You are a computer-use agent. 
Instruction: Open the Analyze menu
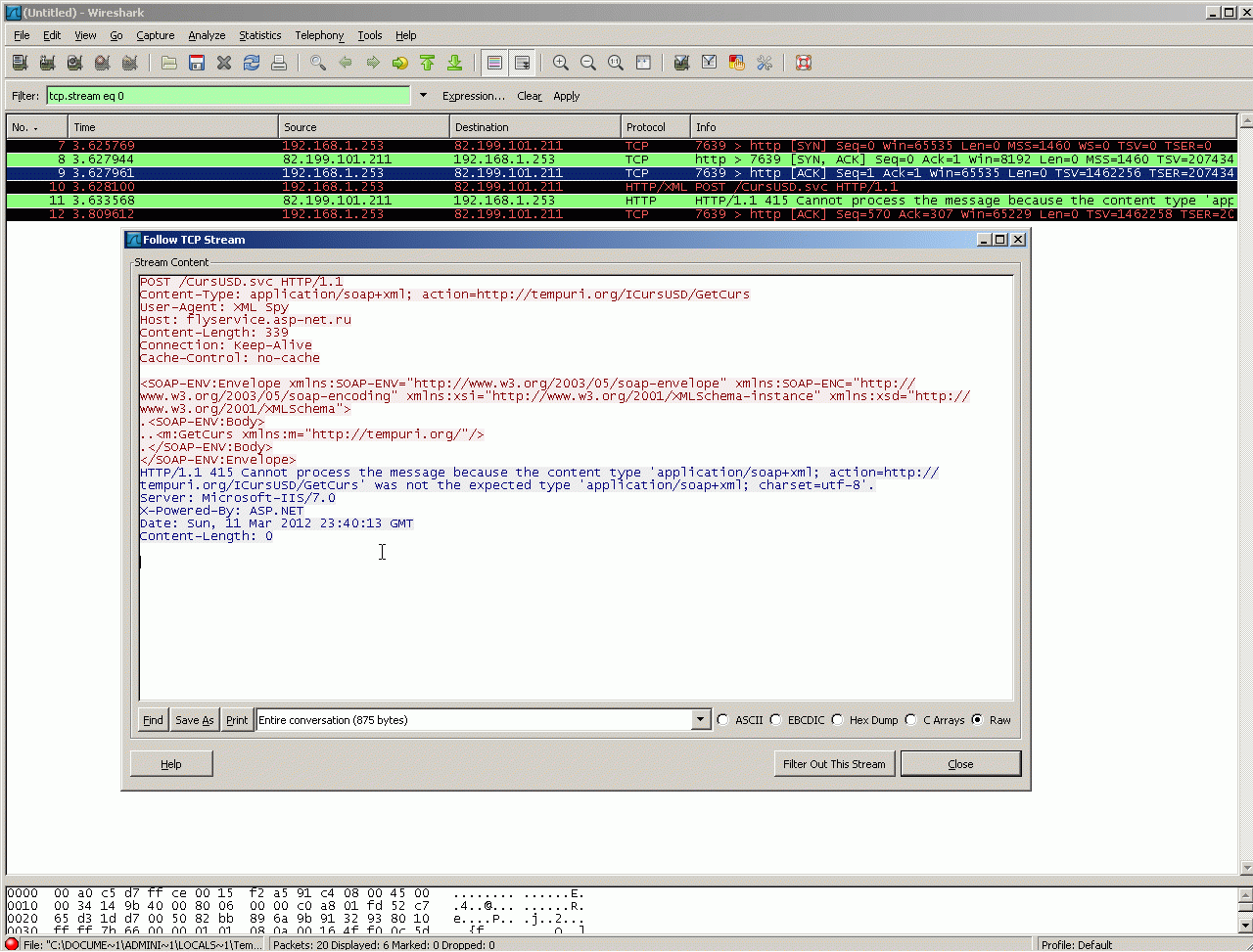[x=207, y=35]
